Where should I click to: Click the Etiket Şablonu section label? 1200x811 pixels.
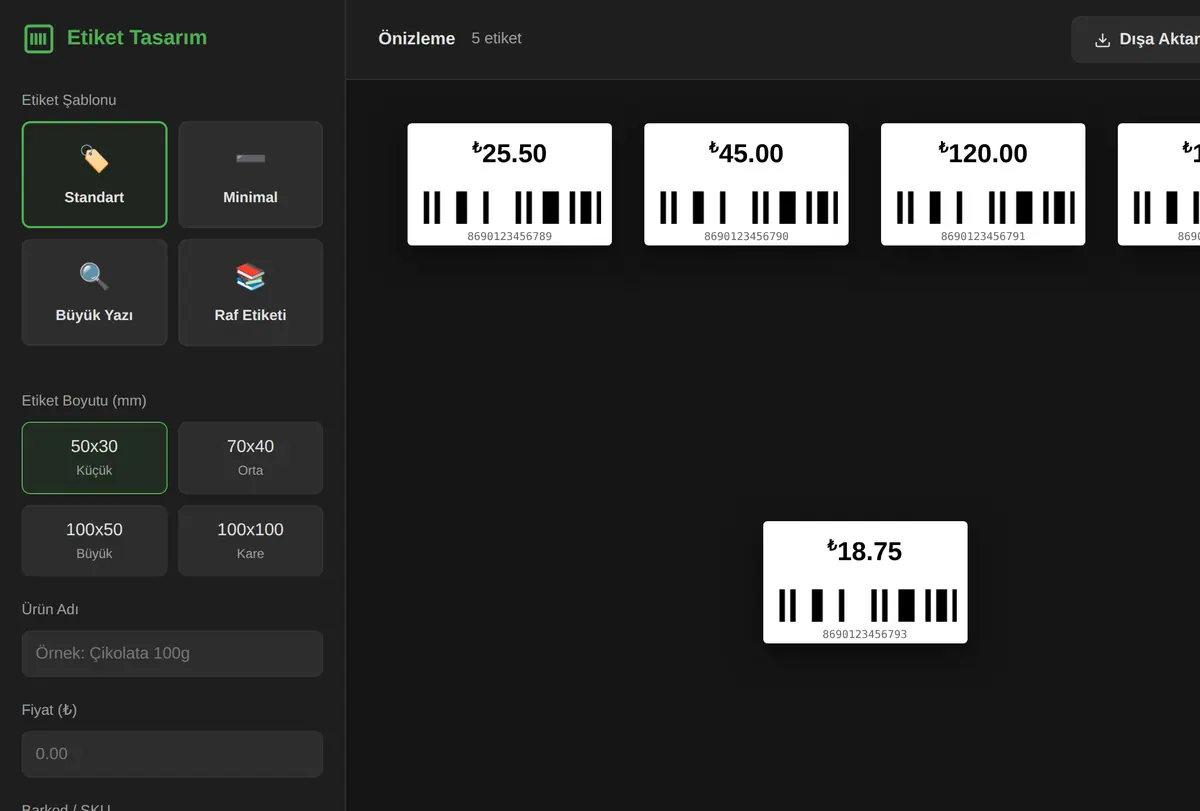(69, 100)
